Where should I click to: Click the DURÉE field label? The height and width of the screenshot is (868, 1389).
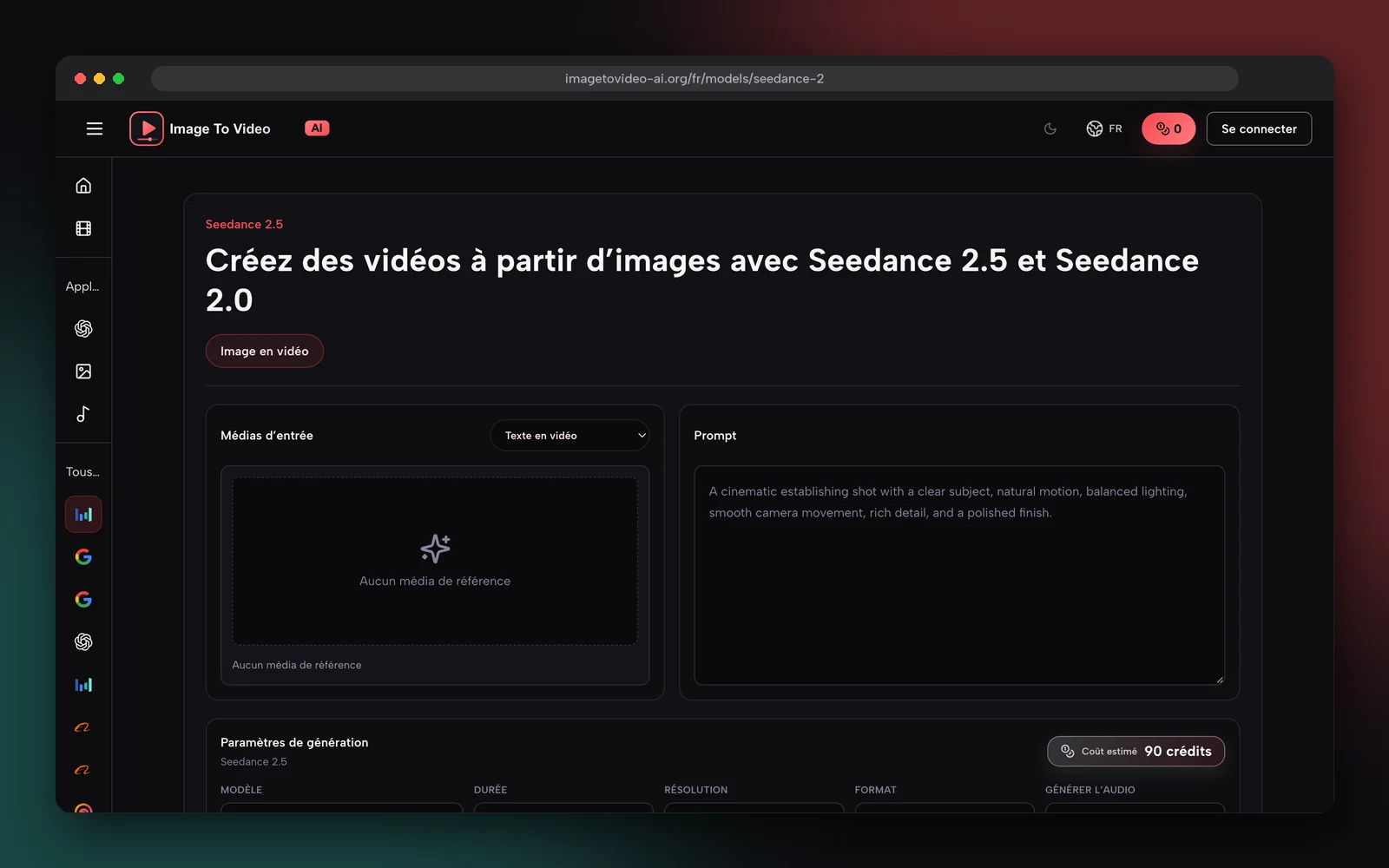[x=490, y=790]
